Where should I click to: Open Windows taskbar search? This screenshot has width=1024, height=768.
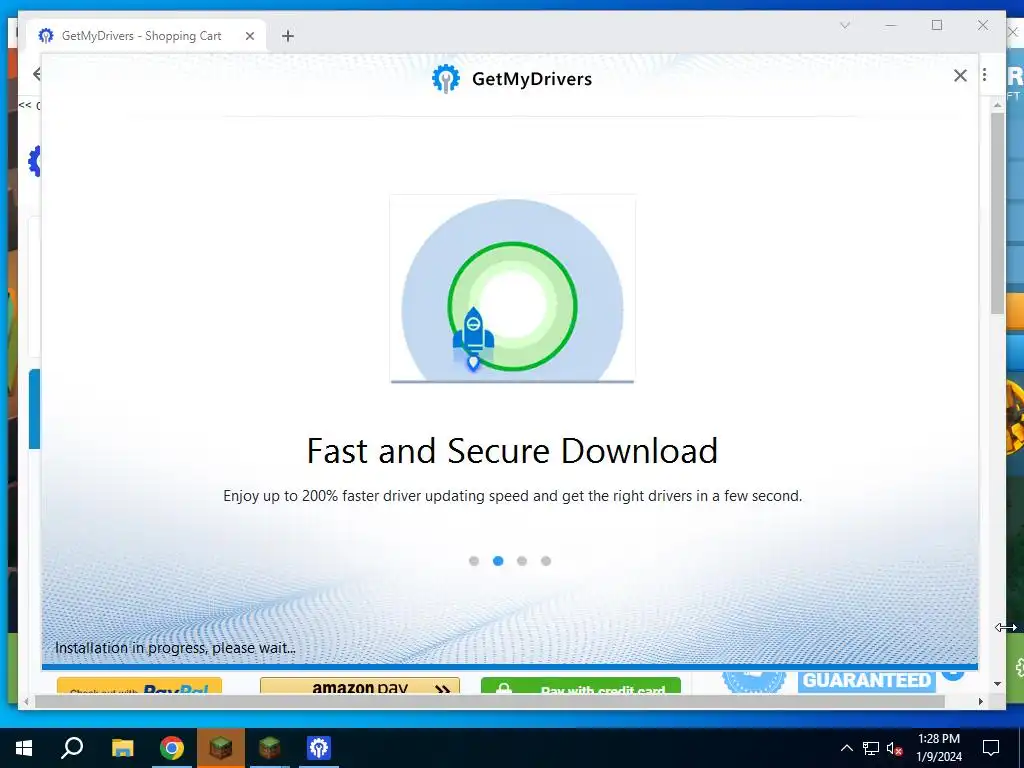click(x=72, y=748)
